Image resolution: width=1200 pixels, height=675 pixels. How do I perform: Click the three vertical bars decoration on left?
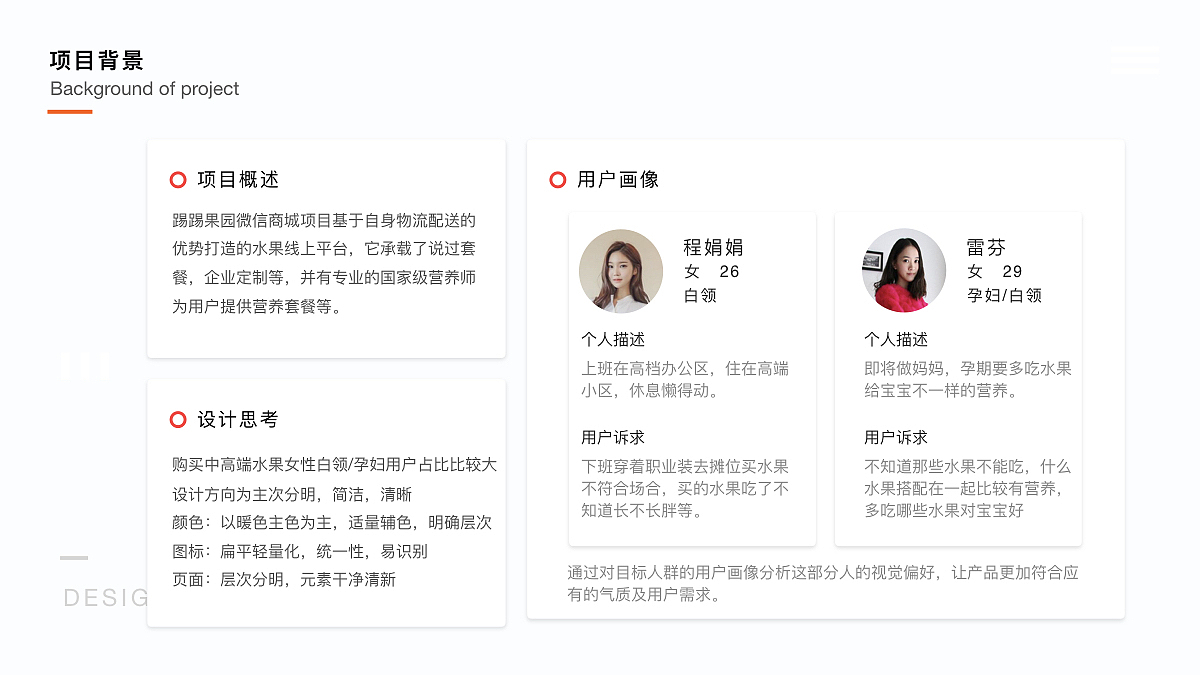[85, 364]
